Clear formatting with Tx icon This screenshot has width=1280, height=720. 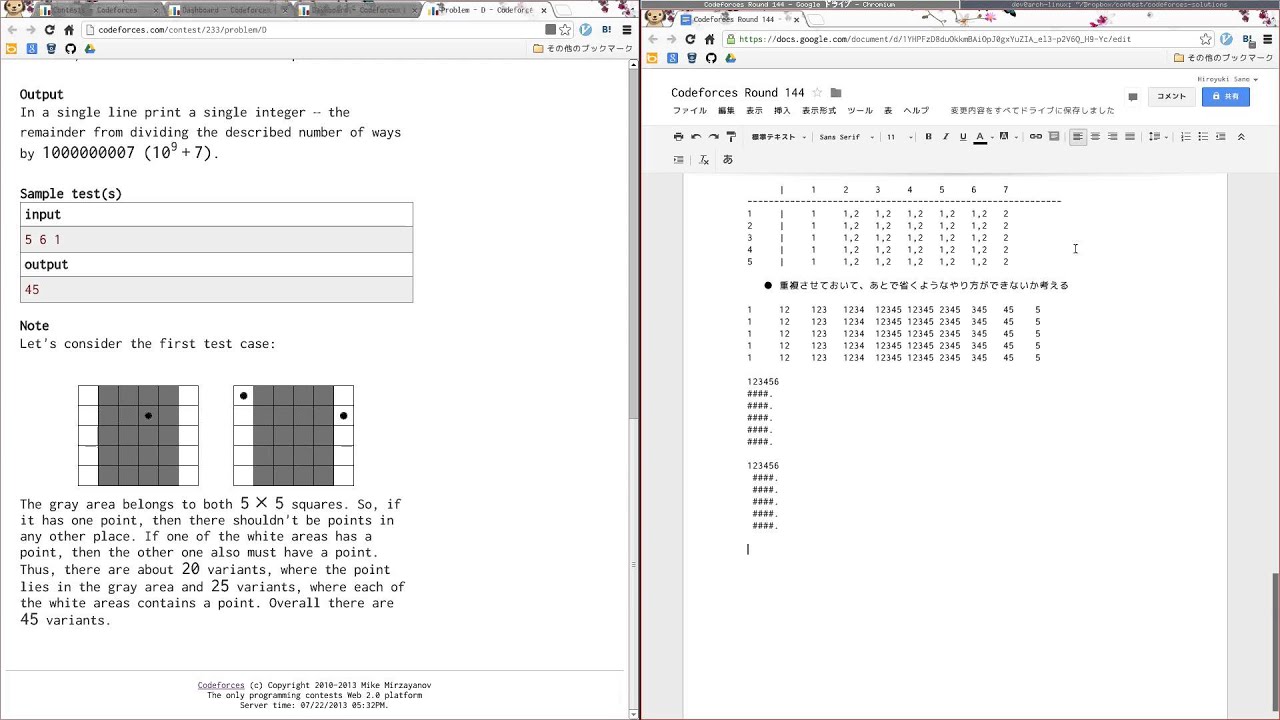click(704, 160)
